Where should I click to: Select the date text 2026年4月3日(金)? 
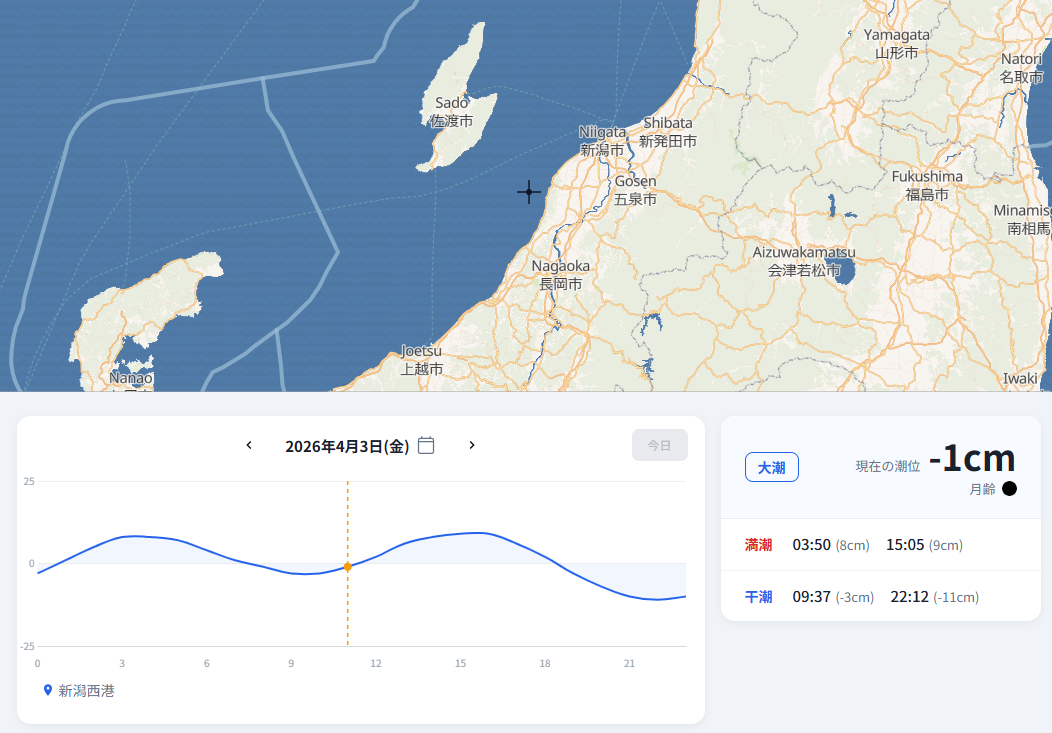(347, 446)
